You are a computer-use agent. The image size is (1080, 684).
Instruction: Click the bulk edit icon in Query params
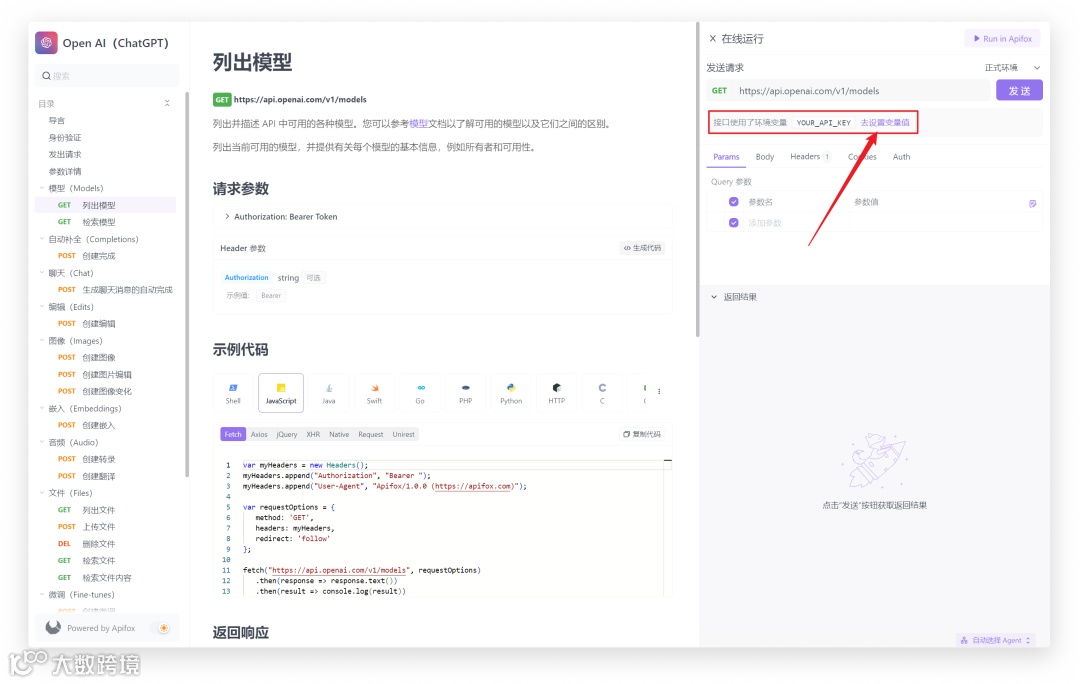pyautogui.click(x=1032, y=203)
